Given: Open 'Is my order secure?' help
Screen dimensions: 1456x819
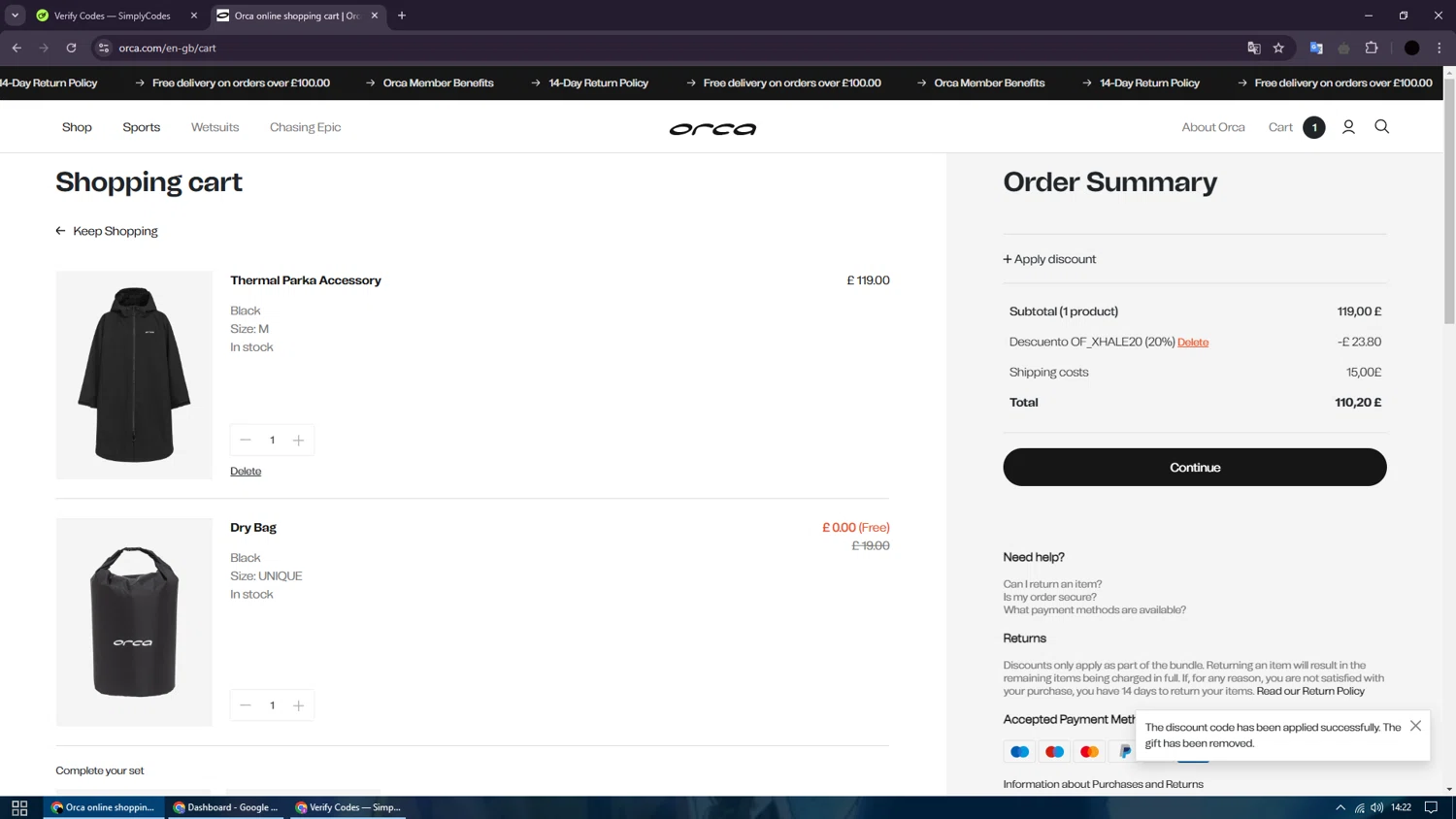Looking at the screenshot, I should 1049,597.
